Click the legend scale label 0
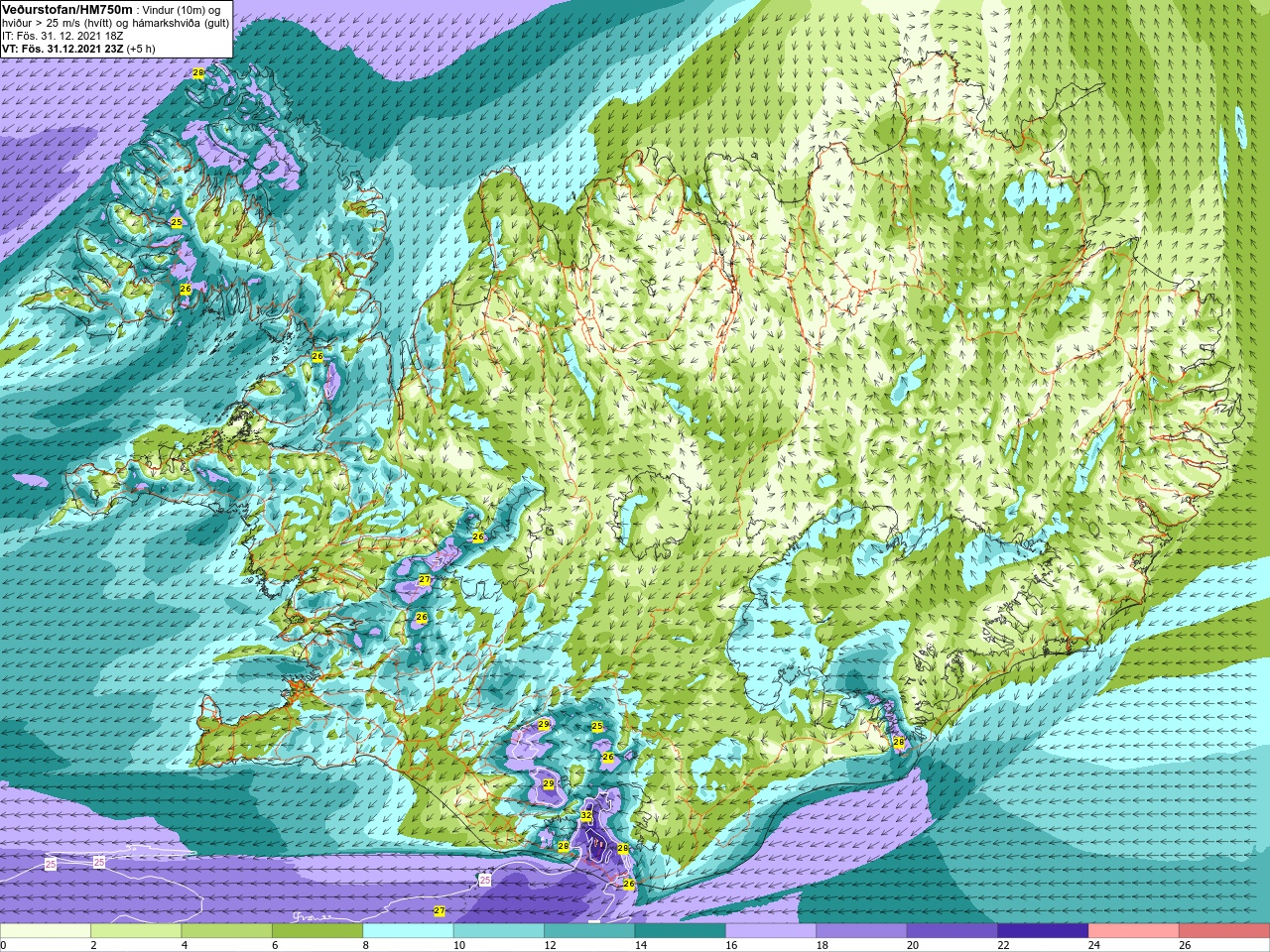1270x952 pixels. pos(3,946)
